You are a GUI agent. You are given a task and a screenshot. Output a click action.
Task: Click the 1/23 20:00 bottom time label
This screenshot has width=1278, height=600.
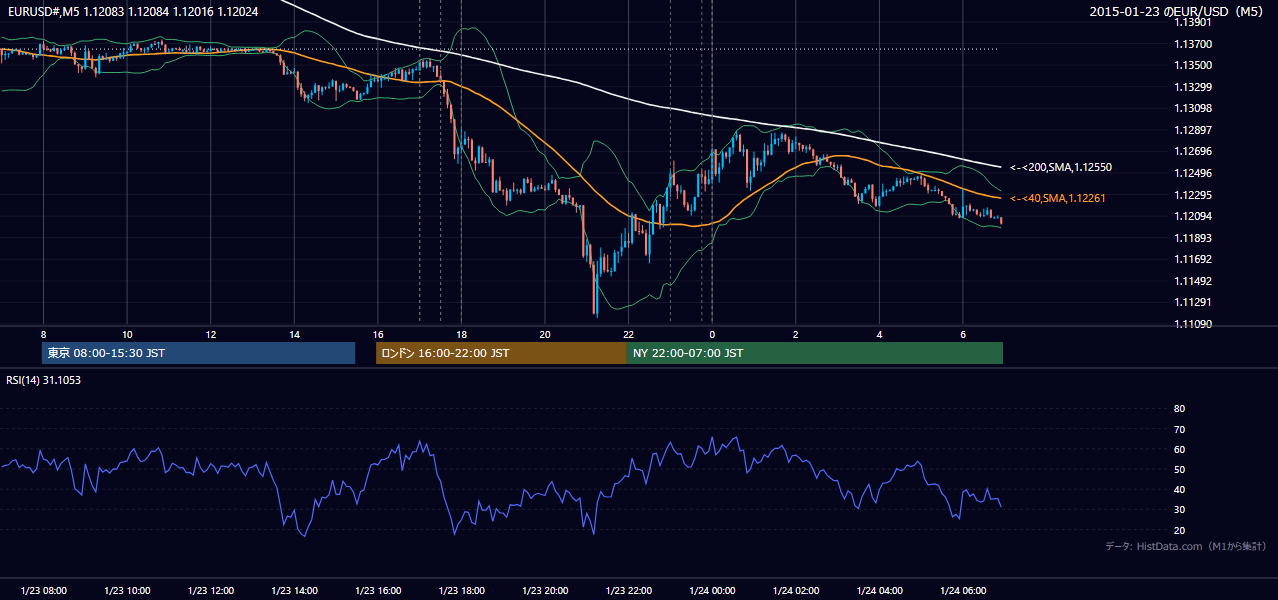pyautogui.click(x=545, y=591)
